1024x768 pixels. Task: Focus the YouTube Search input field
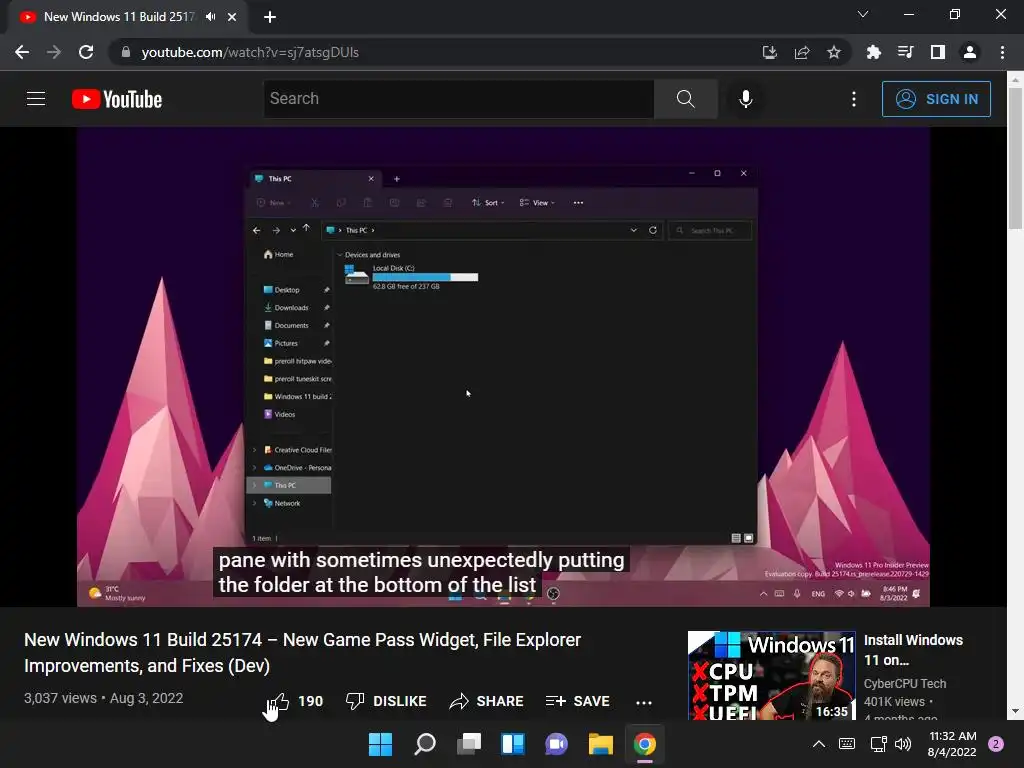(x=458, y=99)
